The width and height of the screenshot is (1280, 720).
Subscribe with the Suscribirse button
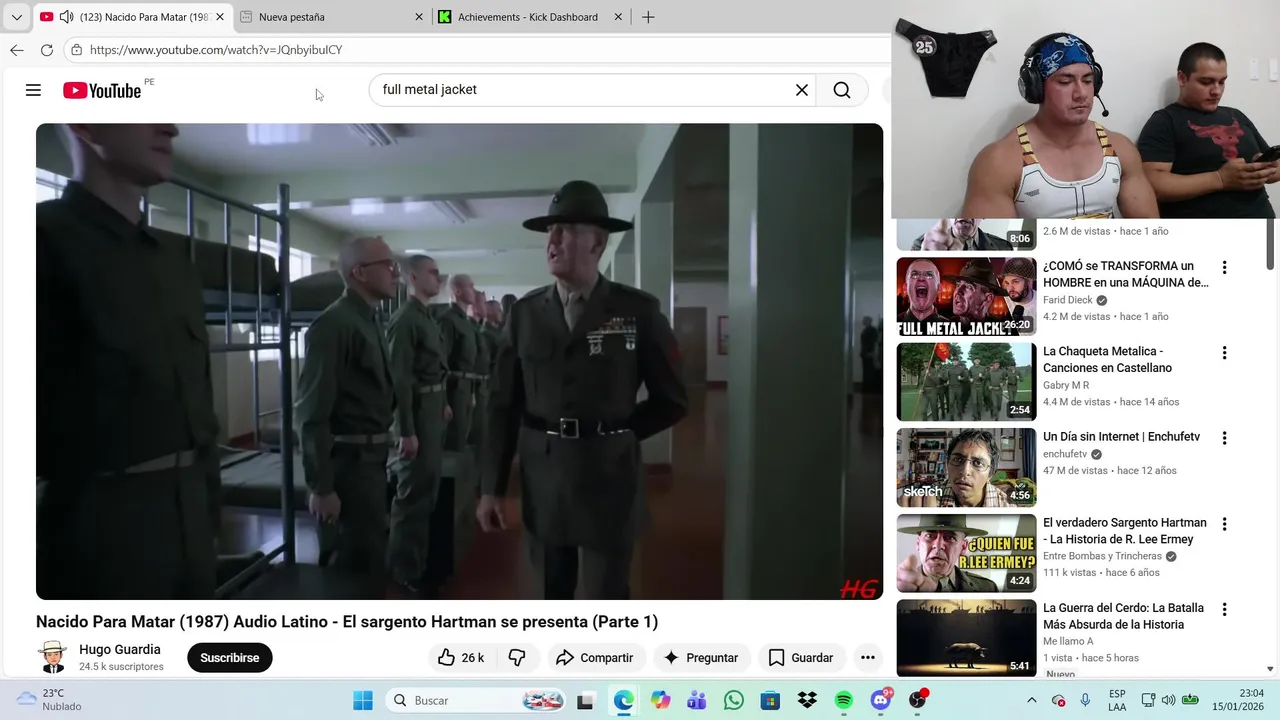click(x=230, y=657)
